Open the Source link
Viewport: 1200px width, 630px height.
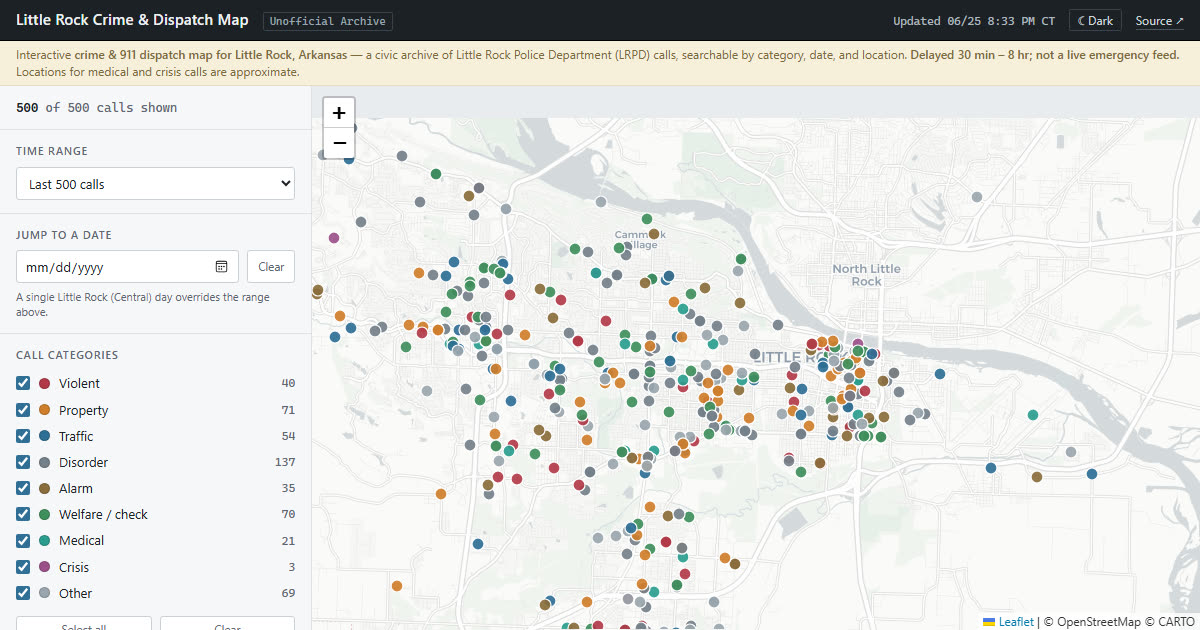click(1159, 21)
